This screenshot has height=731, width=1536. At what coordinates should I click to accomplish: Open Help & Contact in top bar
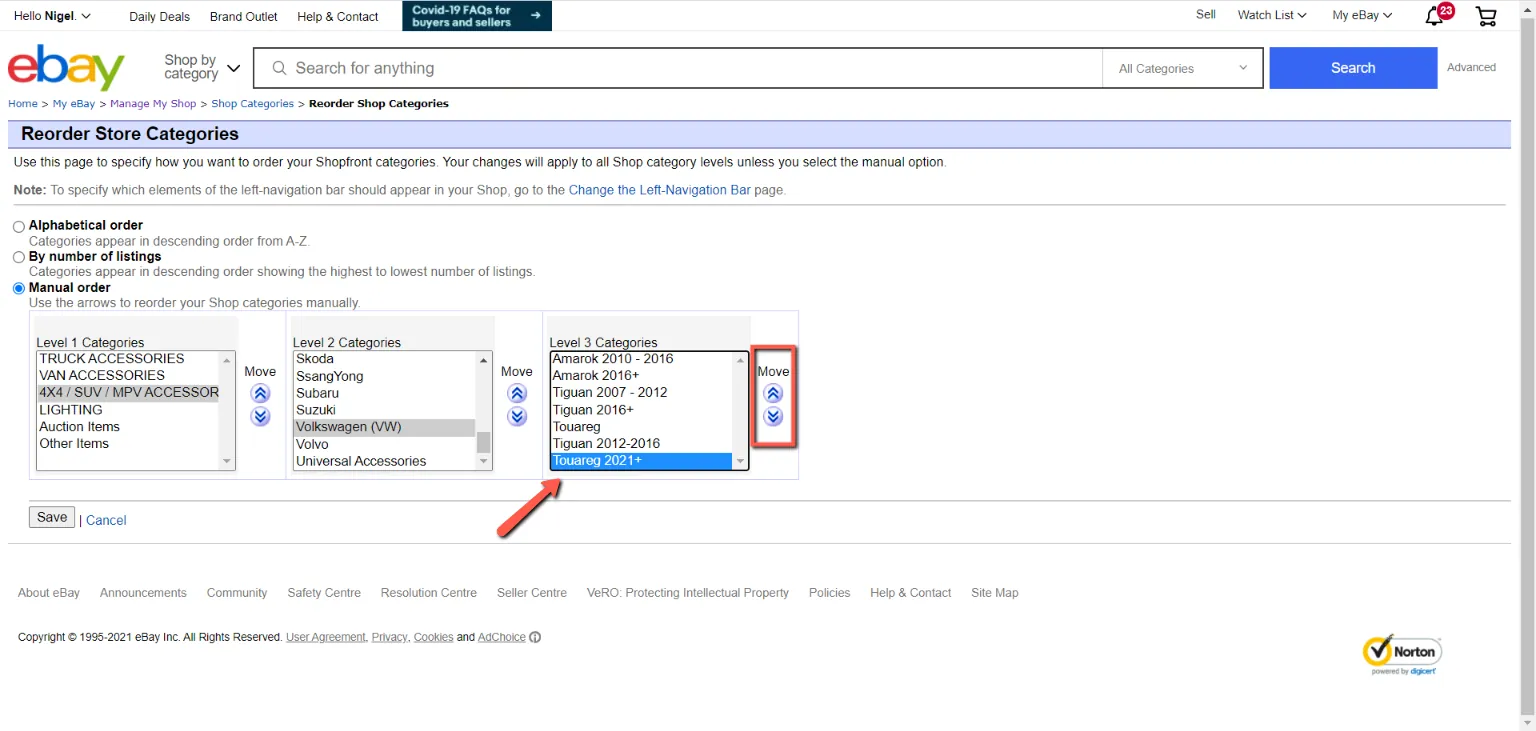(338, 16)
